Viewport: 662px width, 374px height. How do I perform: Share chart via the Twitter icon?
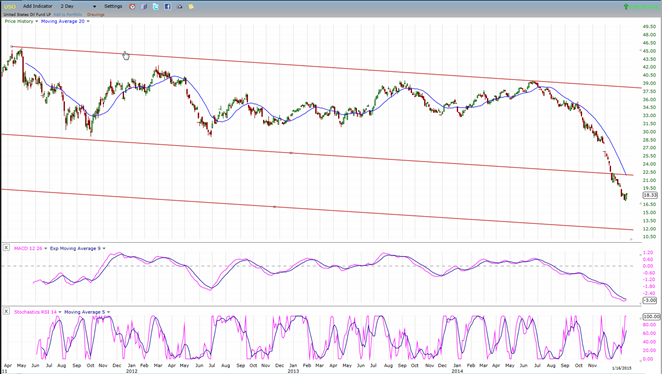click(156, 6)
